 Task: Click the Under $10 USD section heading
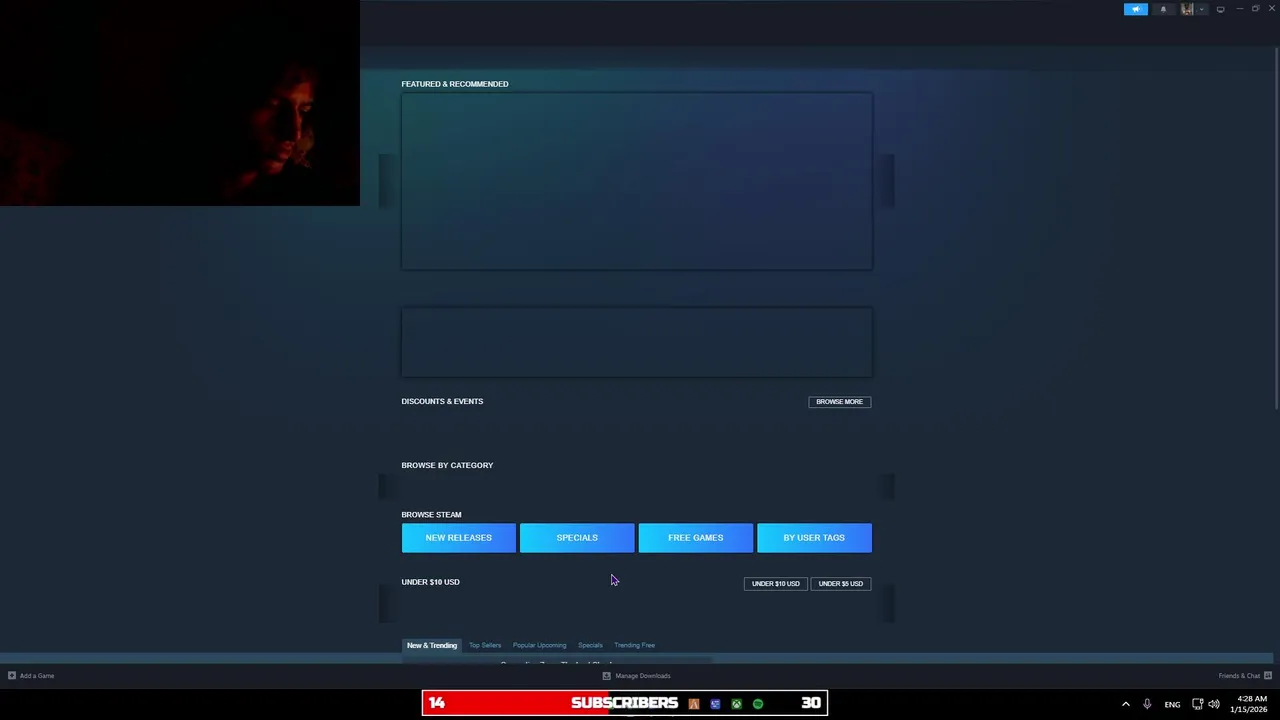pyautogui.click(x=430, y=582)
